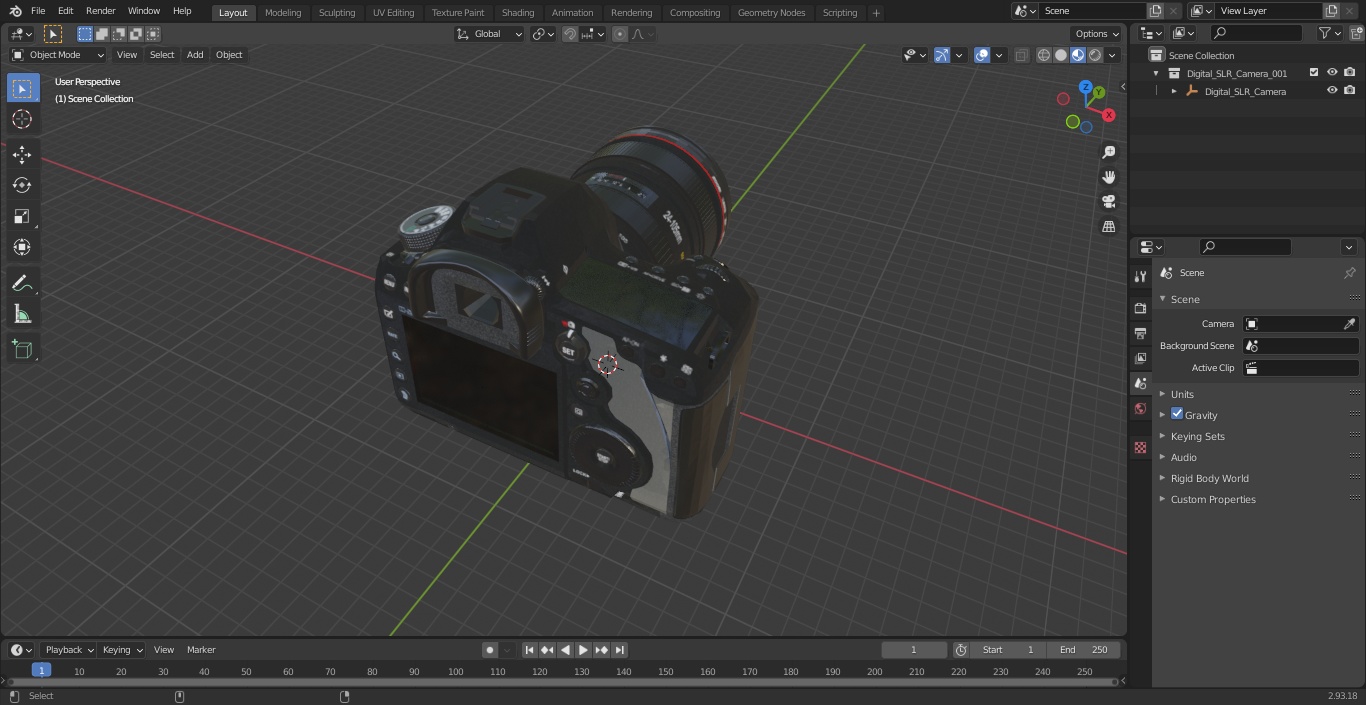Viewport: 1366px width, 705px height.
Task: Hide Digital_SLR_Camera_001 collection with eye icon
Action: (x=1332, y=73)
